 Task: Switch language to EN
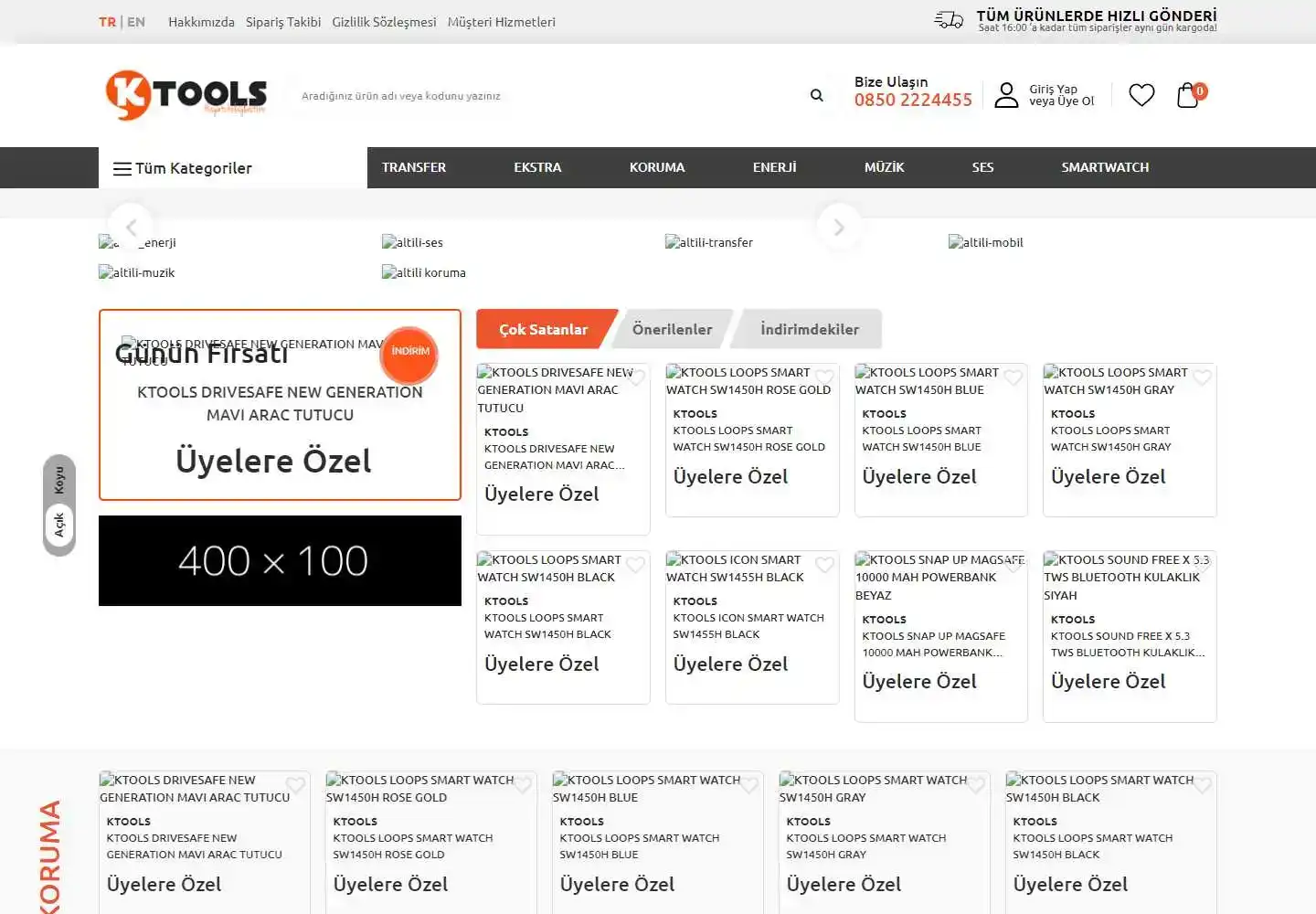(x=136, y=22)
